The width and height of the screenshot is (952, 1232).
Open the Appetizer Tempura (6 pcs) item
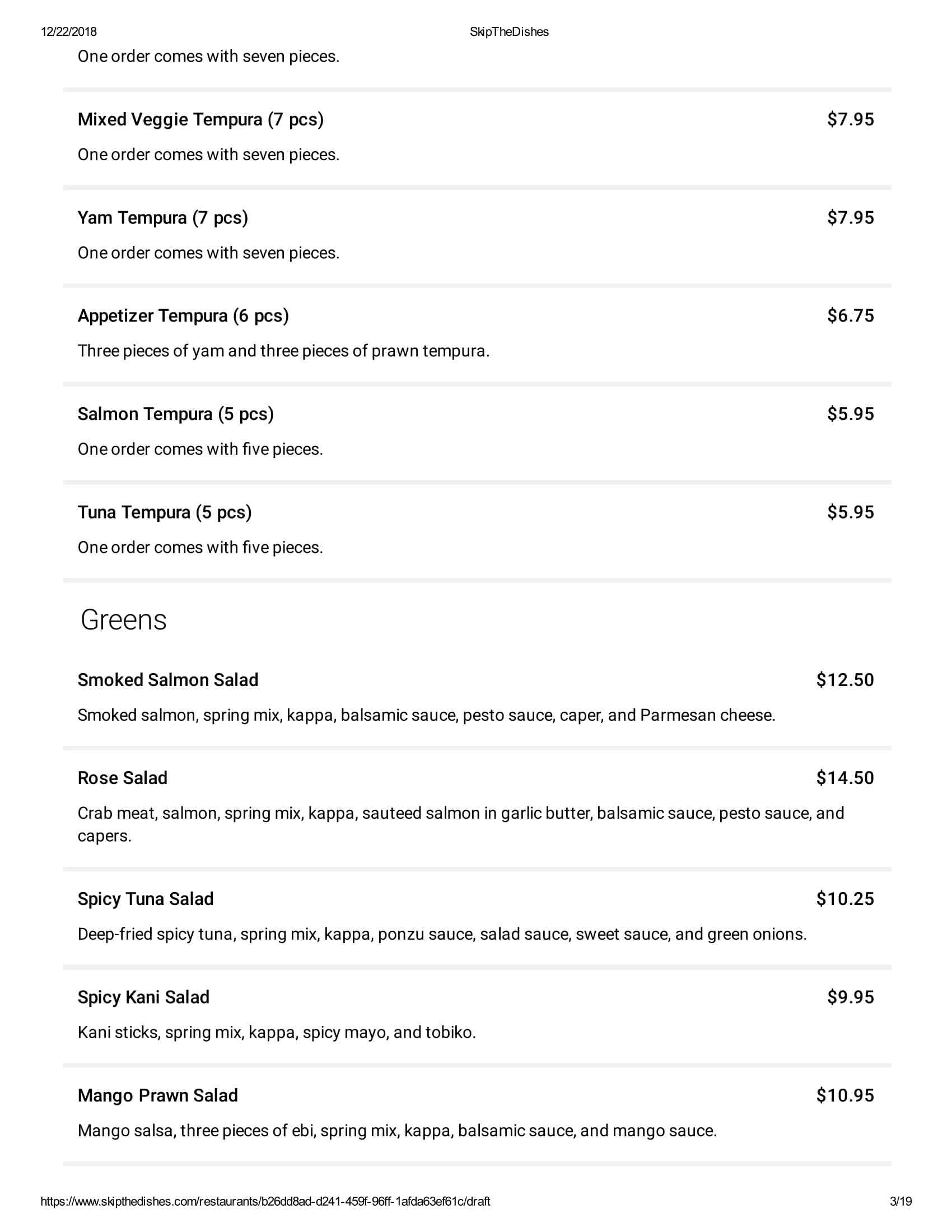click(x=183, y=316)
